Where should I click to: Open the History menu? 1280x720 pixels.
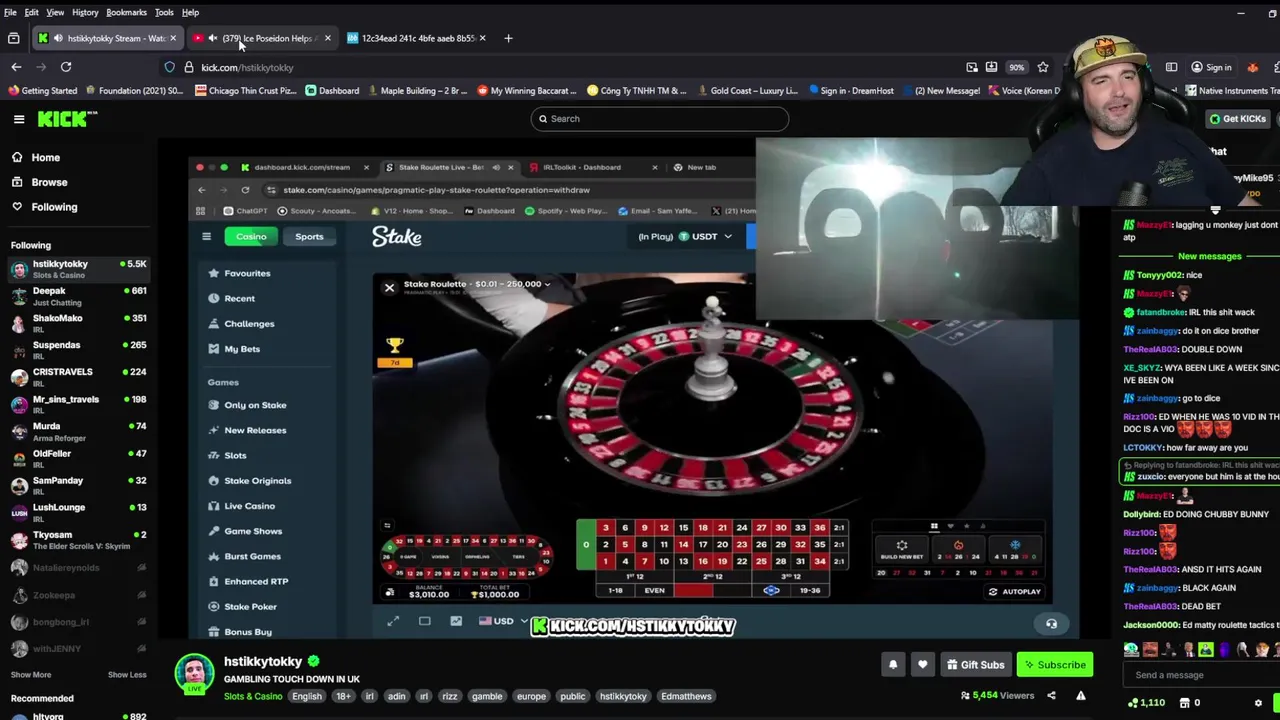(x=85, y=12)
